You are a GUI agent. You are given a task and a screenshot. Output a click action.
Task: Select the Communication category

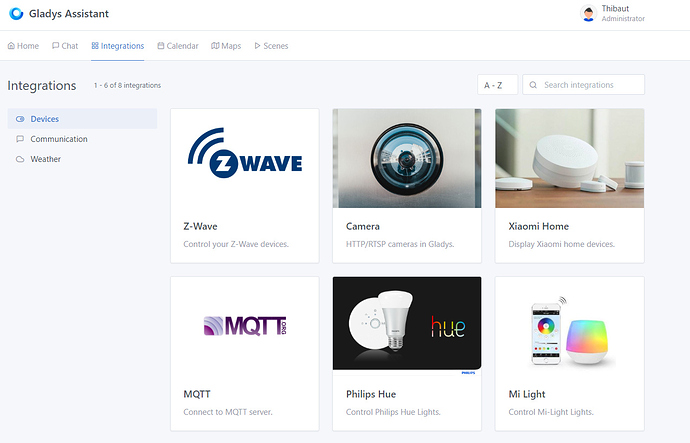point(82,139)
